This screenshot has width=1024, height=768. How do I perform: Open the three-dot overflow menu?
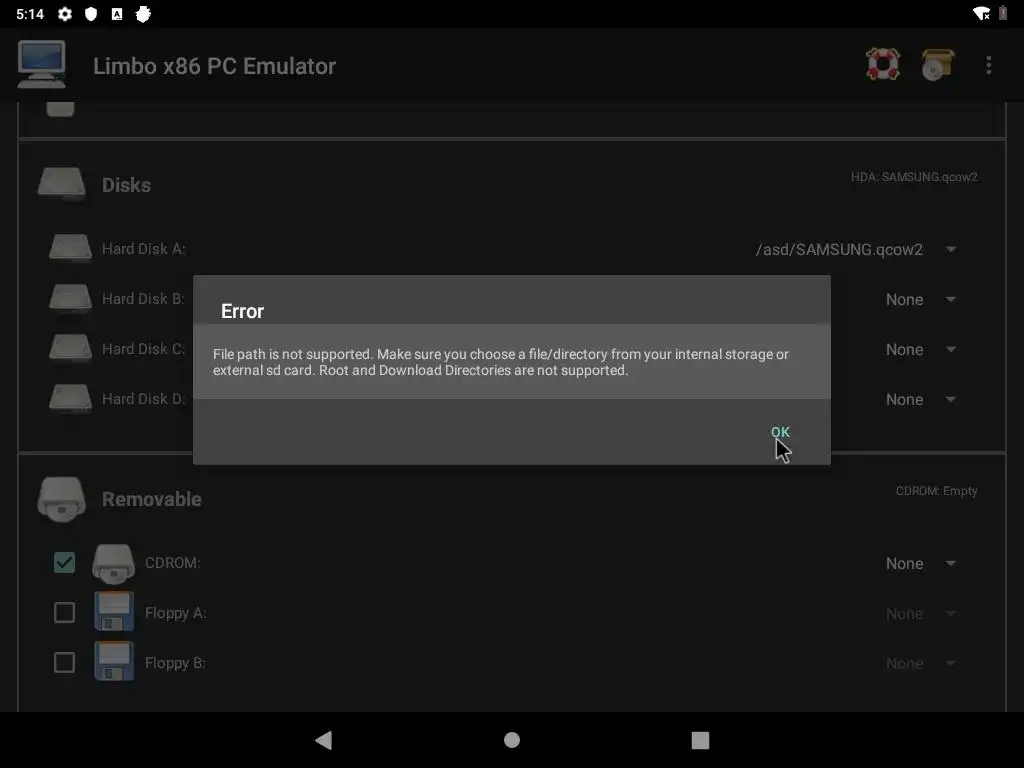[989, 65]
